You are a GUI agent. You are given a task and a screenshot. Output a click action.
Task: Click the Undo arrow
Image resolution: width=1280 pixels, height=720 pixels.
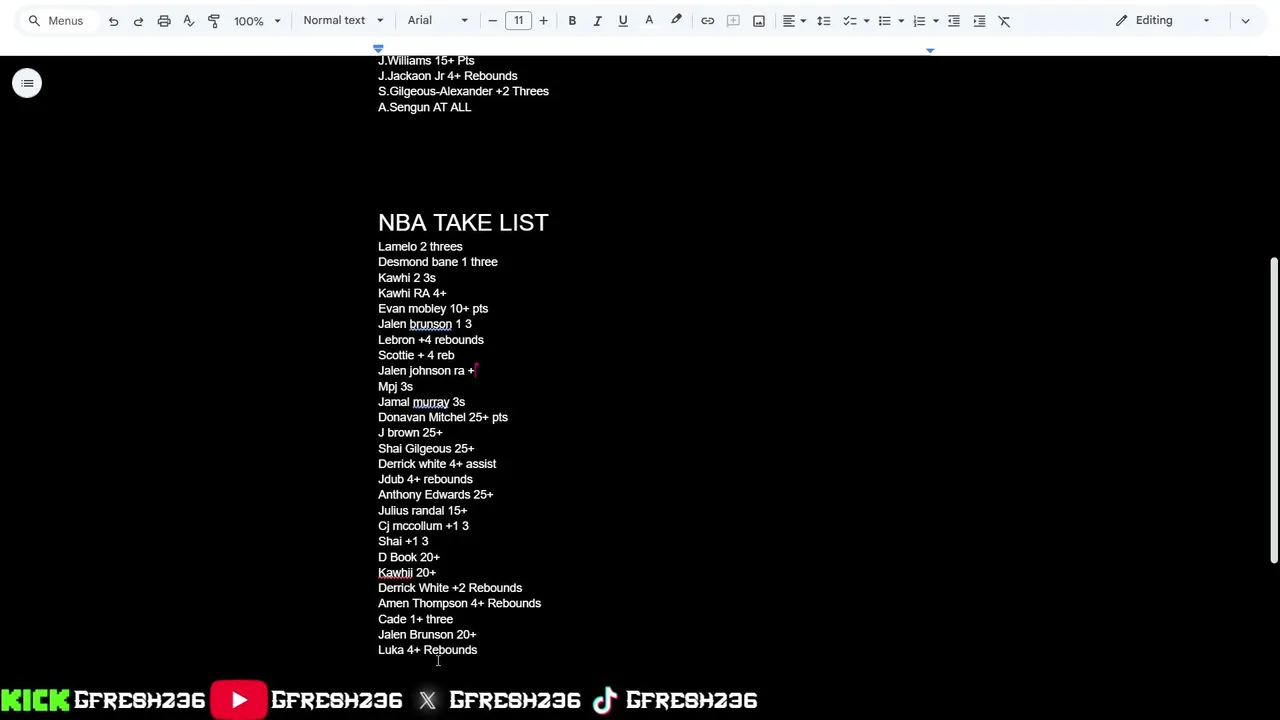[113, 21]
